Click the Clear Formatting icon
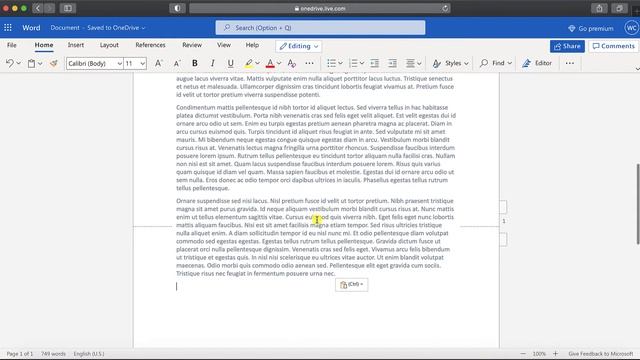The height and width of the screenshot is (360, 640). point(291,63)
